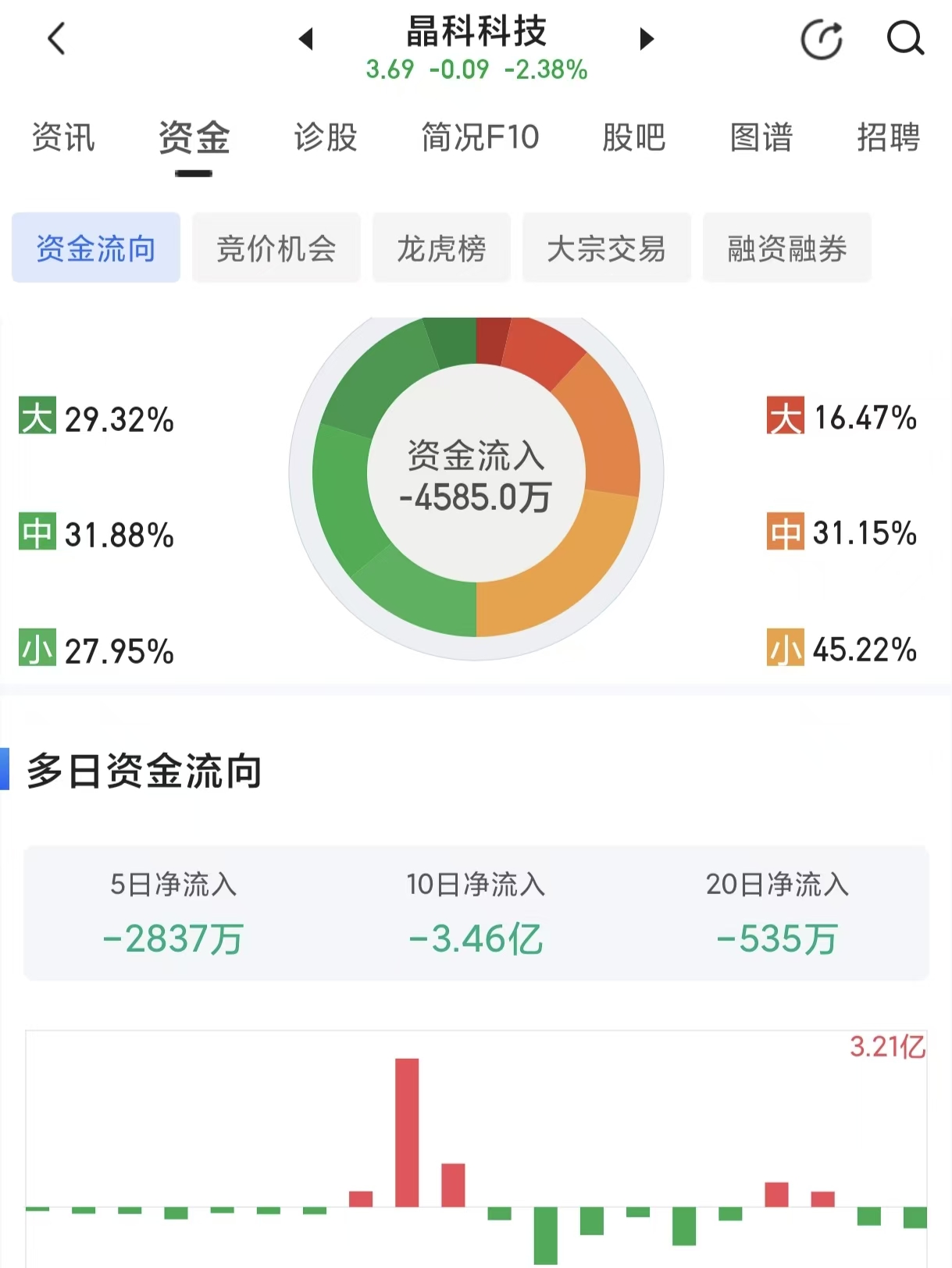The image size is (952, 1268).
Task: Open the 招聘 tab
Action: coord(889,137)
